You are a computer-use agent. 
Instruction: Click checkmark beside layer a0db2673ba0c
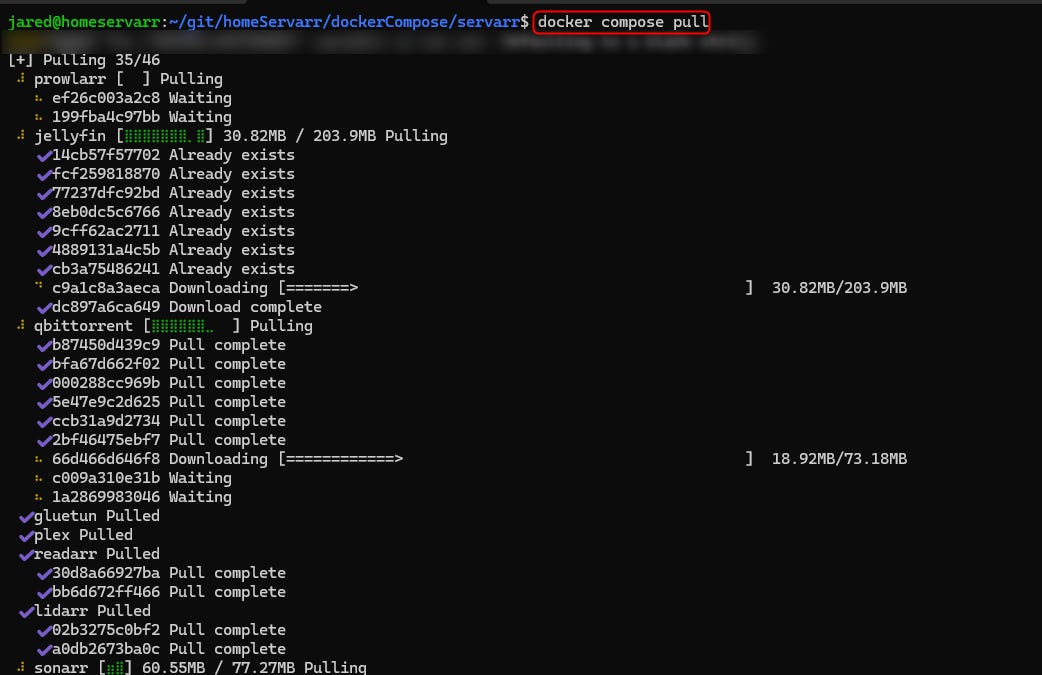tap(44, 650)
